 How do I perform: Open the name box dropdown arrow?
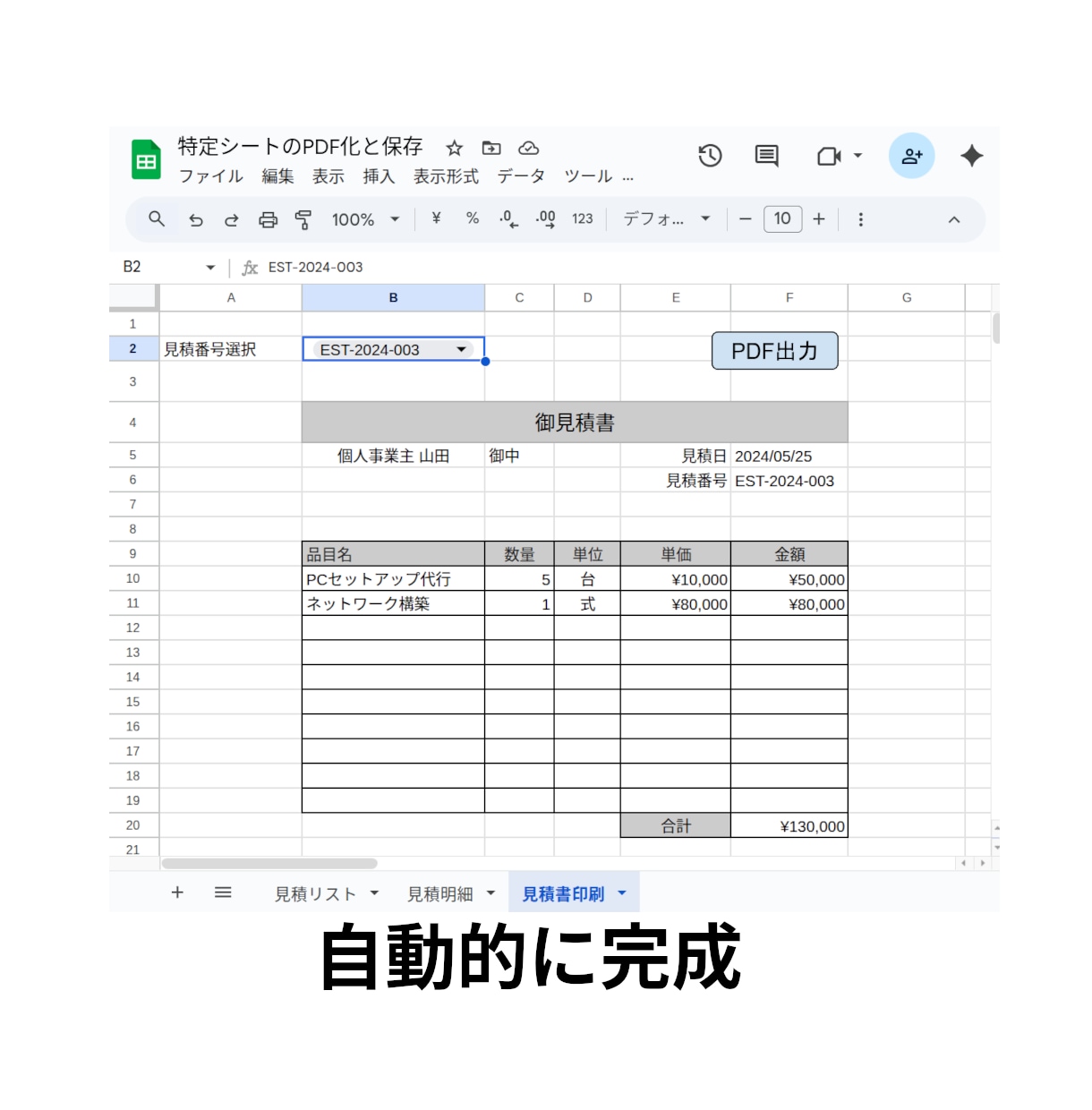tap(210, 268)
